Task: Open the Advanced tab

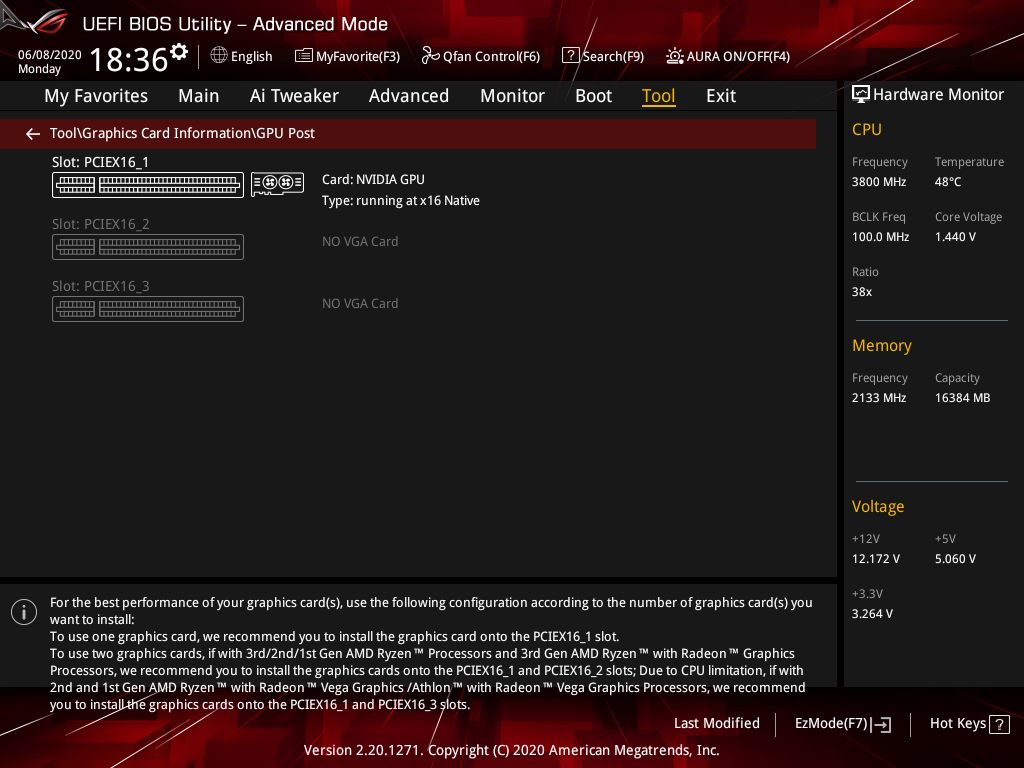Action: point(409,96)
